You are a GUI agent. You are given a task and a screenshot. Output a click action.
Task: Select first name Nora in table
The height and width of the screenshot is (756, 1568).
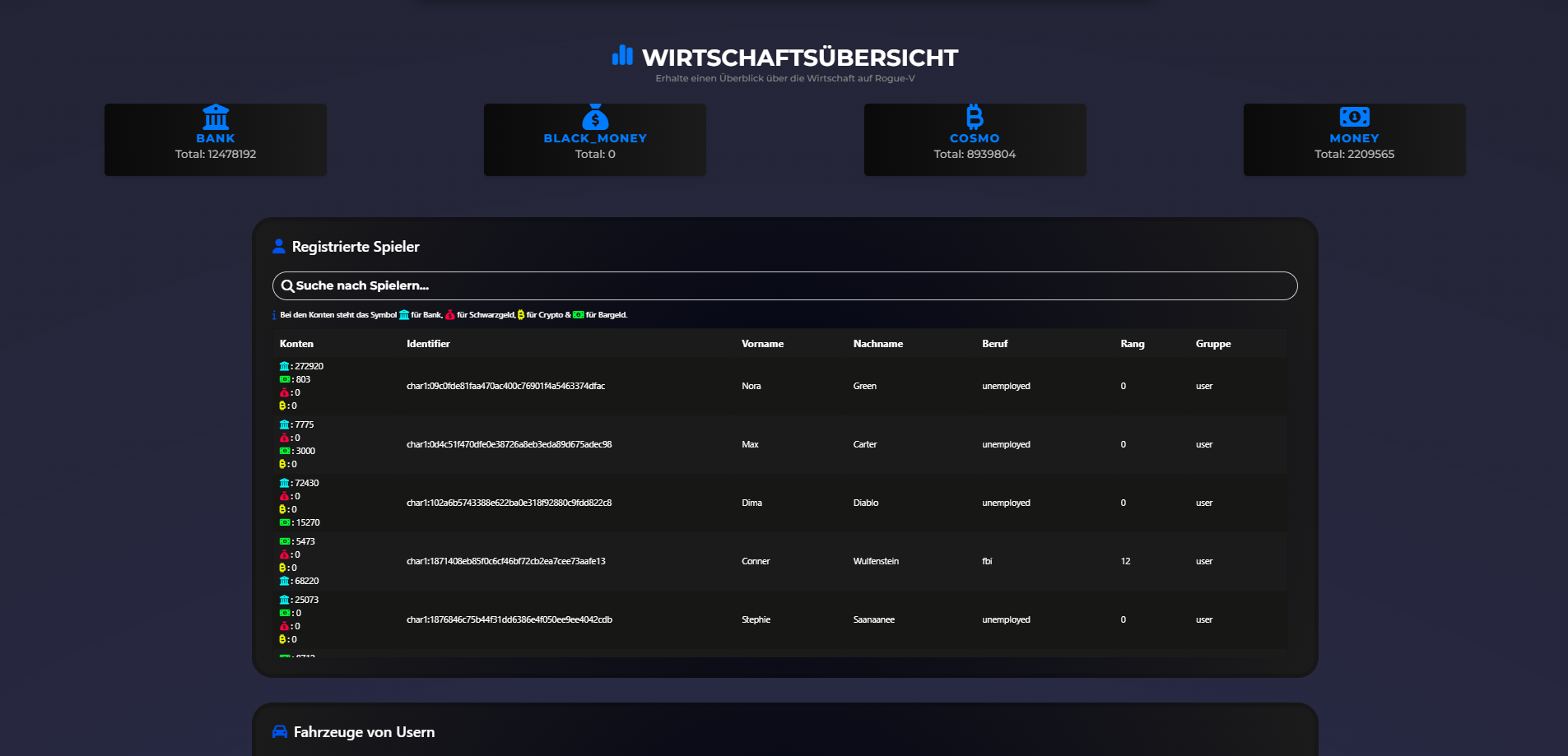pos(751,386)
